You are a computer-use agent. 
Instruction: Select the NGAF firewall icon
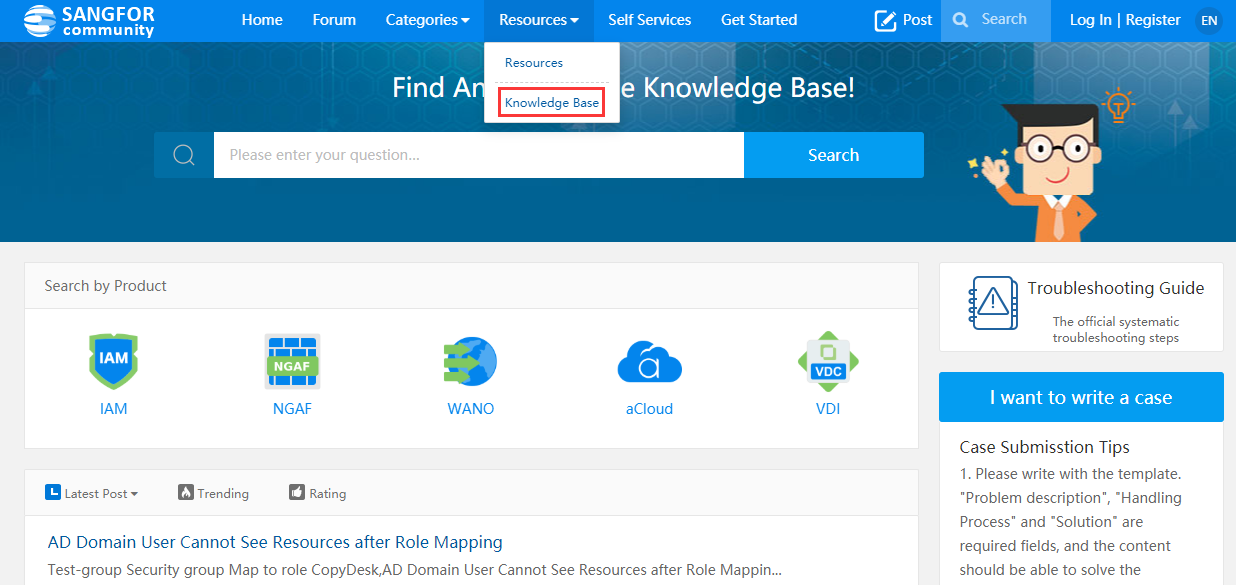pos(292,361)
